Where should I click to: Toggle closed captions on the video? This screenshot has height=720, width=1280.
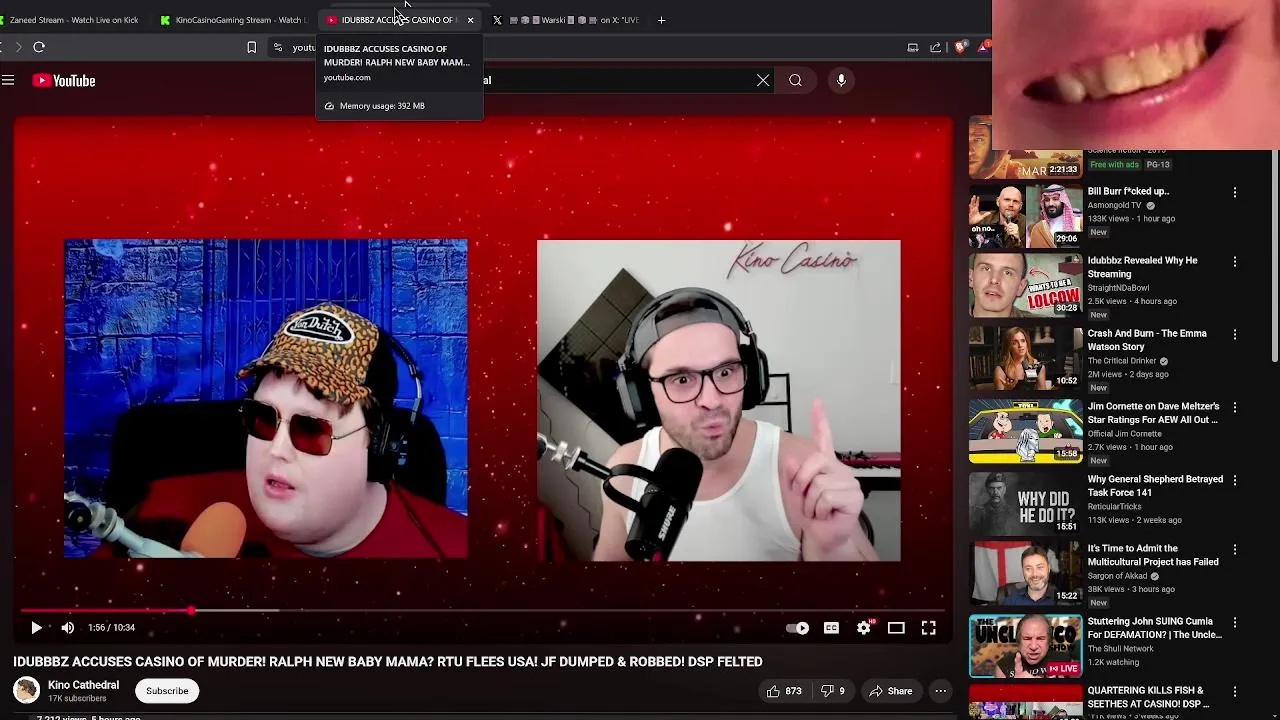point(831,628)
